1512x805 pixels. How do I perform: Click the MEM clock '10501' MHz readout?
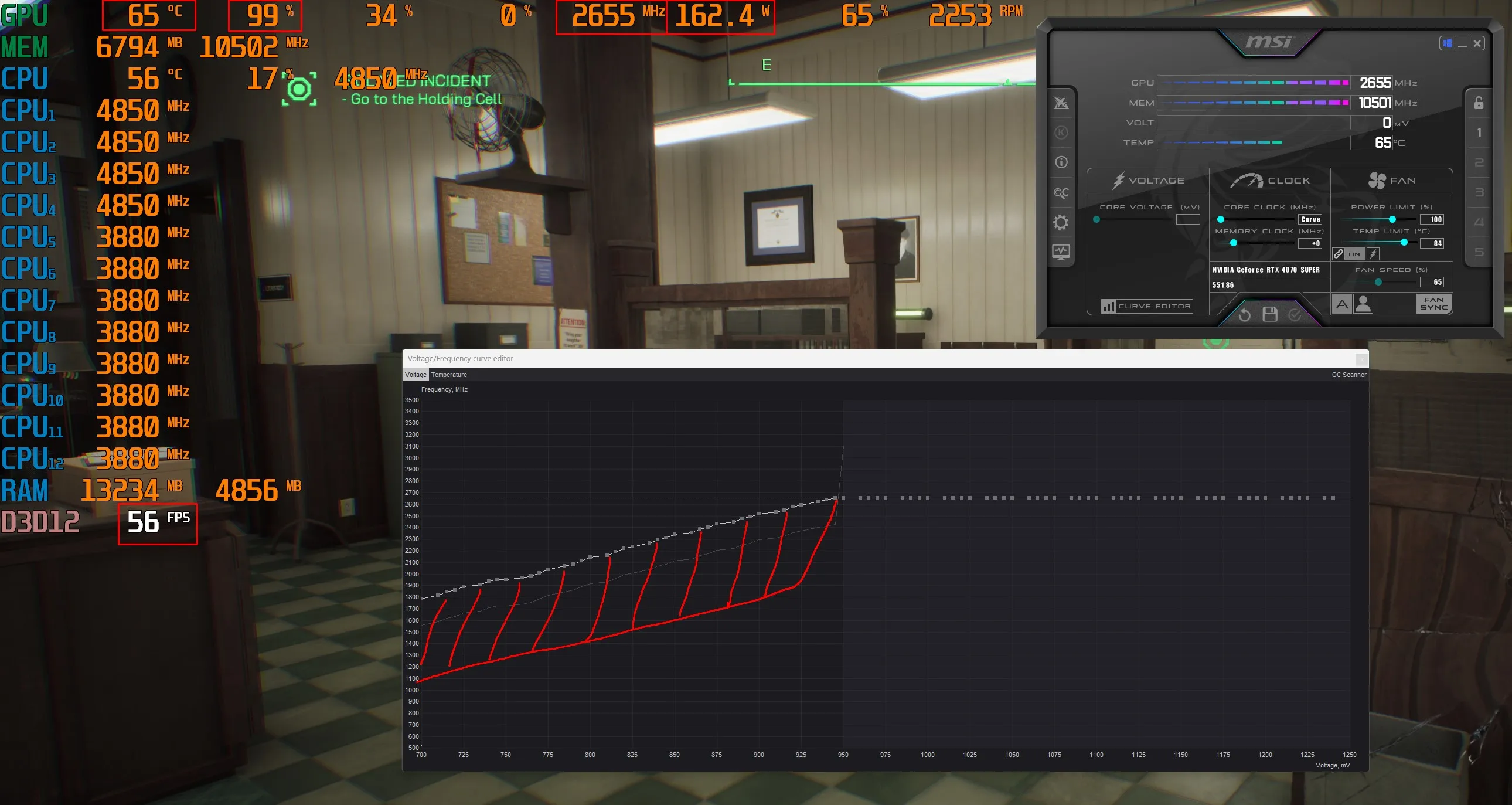(1375, 103)
